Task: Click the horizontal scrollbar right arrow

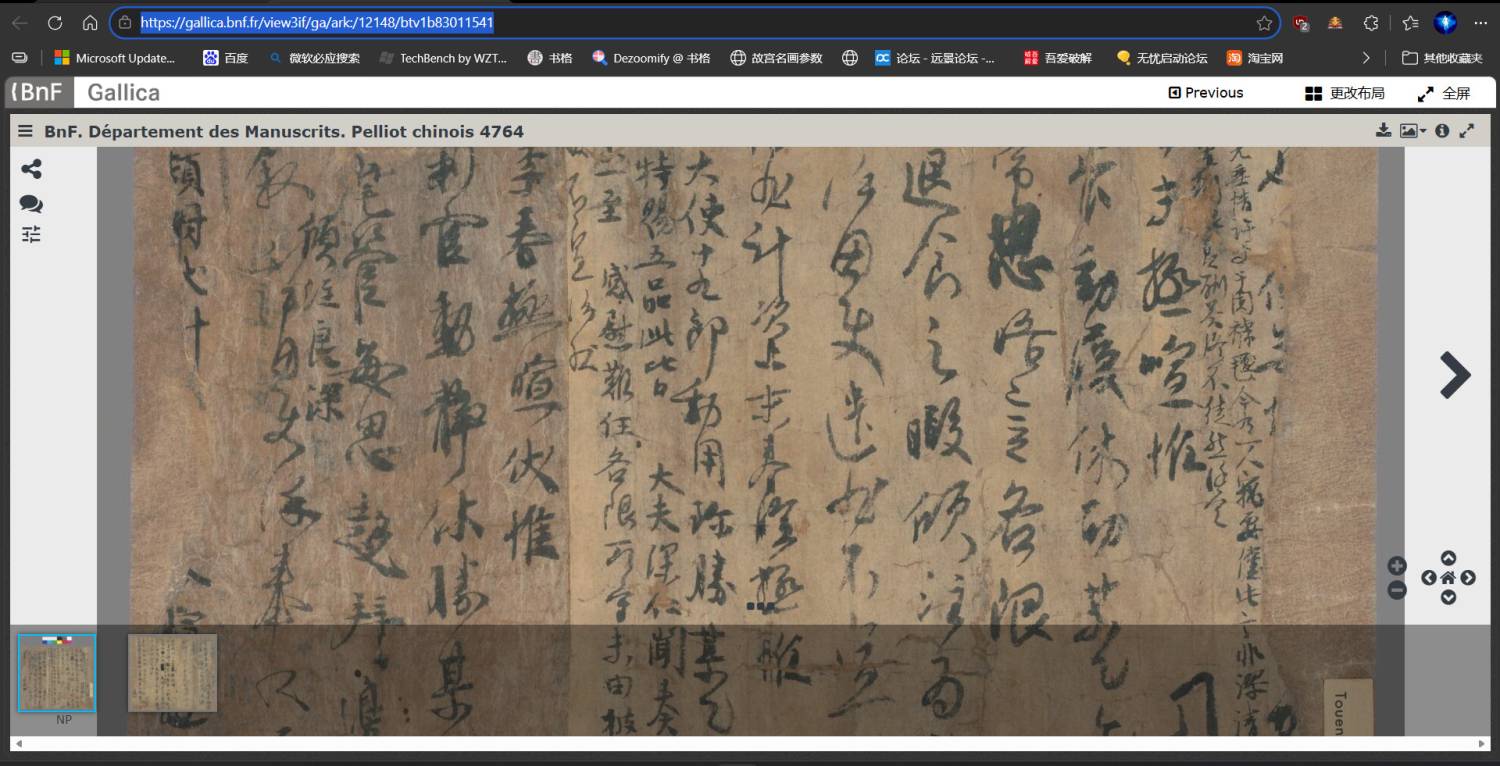Action: point(1482,743)
